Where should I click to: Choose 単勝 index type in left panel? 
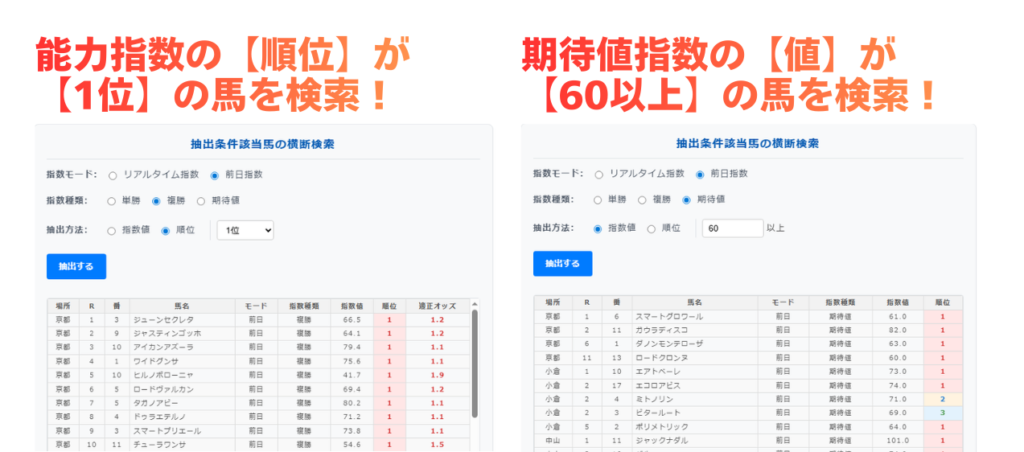113,201
